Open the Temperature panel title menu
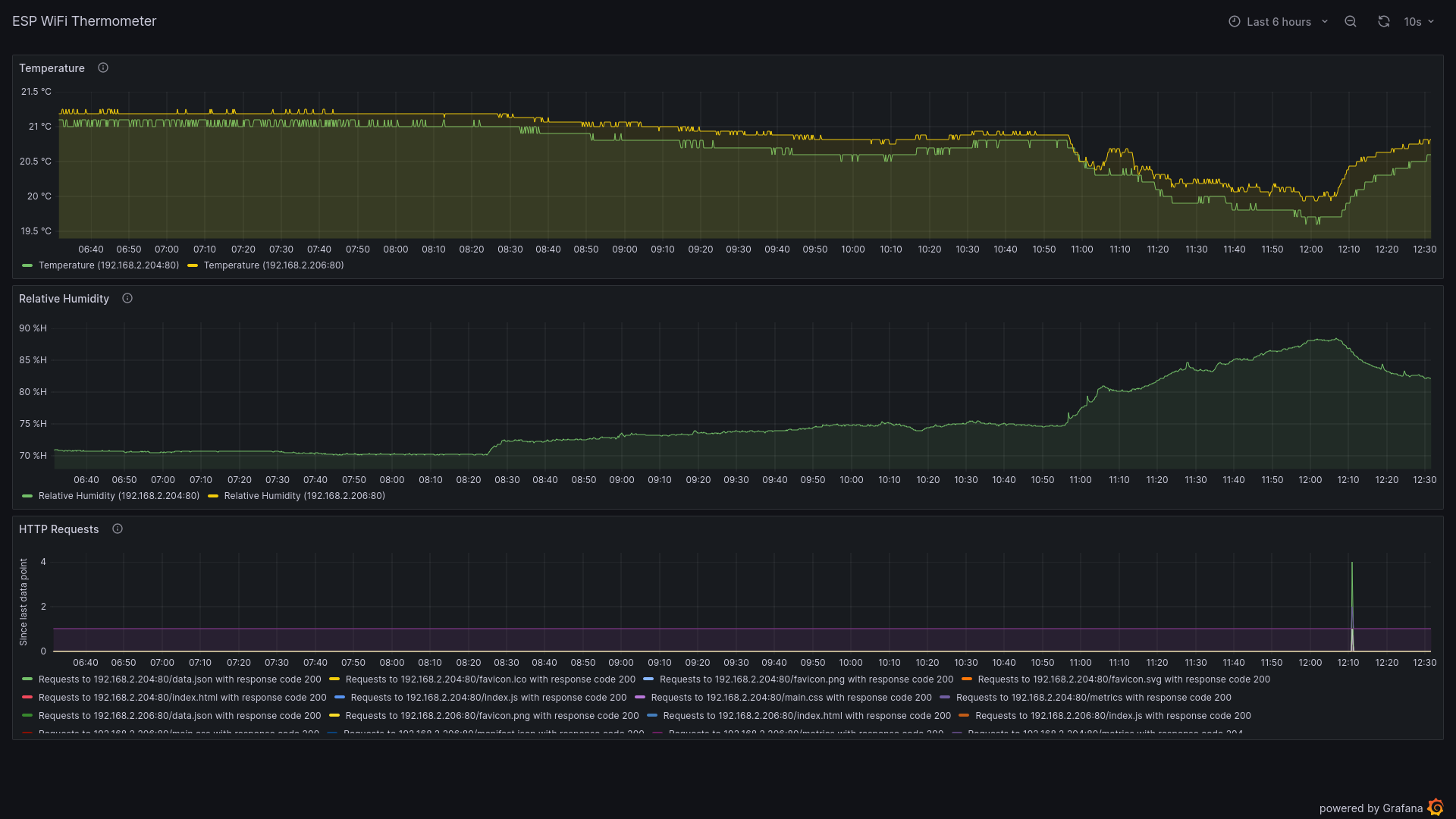This screenshot has height=819, width=1456. 52,68
